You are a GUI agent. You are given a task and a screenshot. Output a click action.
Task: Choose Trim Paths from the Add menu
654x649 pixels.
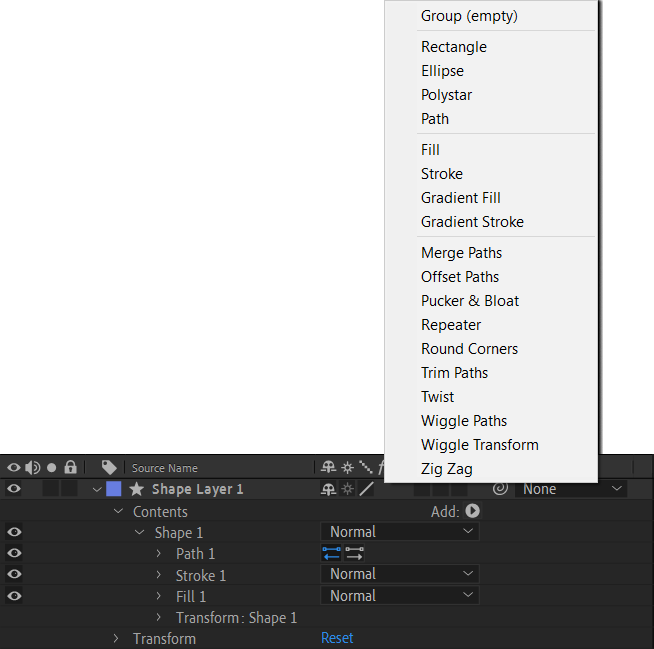coord(454,373)
